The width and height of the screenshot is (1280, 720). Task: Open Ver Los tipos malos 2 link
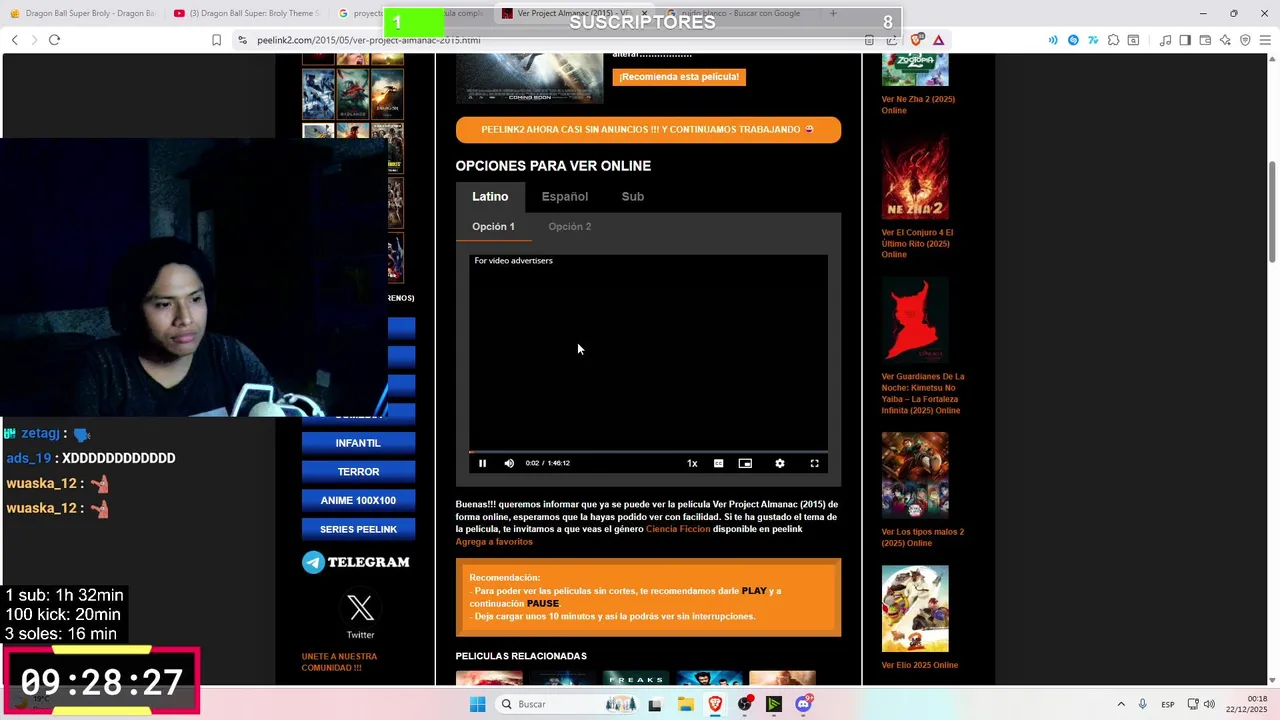[922, 538]
